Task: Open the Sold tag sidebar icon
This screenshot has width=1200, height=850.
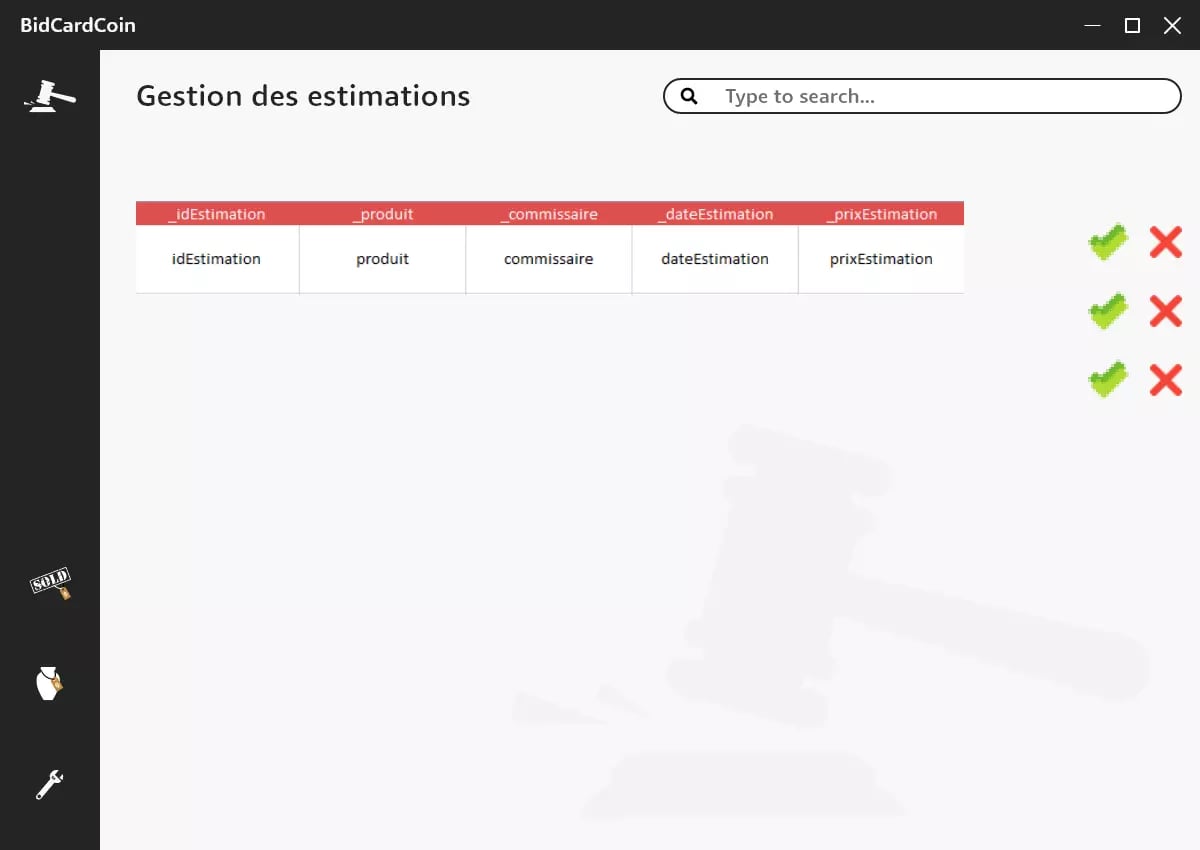Action: click(50, 584)
